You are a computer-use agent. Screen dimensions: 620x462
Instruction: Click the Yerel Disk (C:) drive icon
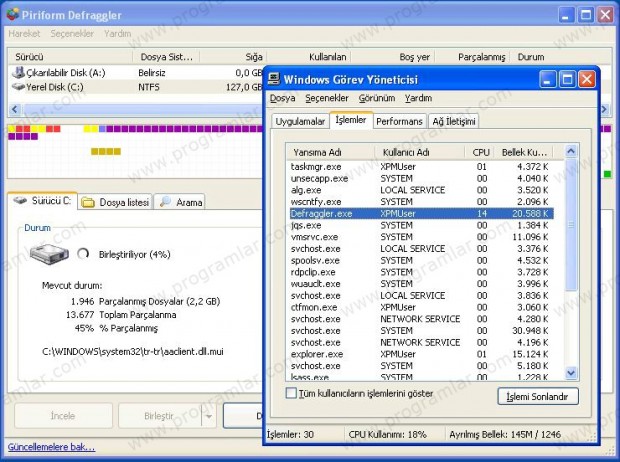tap(18, 87)
